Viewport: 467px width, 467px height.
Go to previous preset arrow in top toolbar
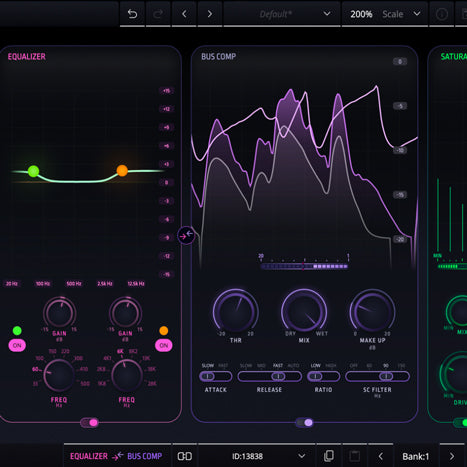(x=184, y=14)
